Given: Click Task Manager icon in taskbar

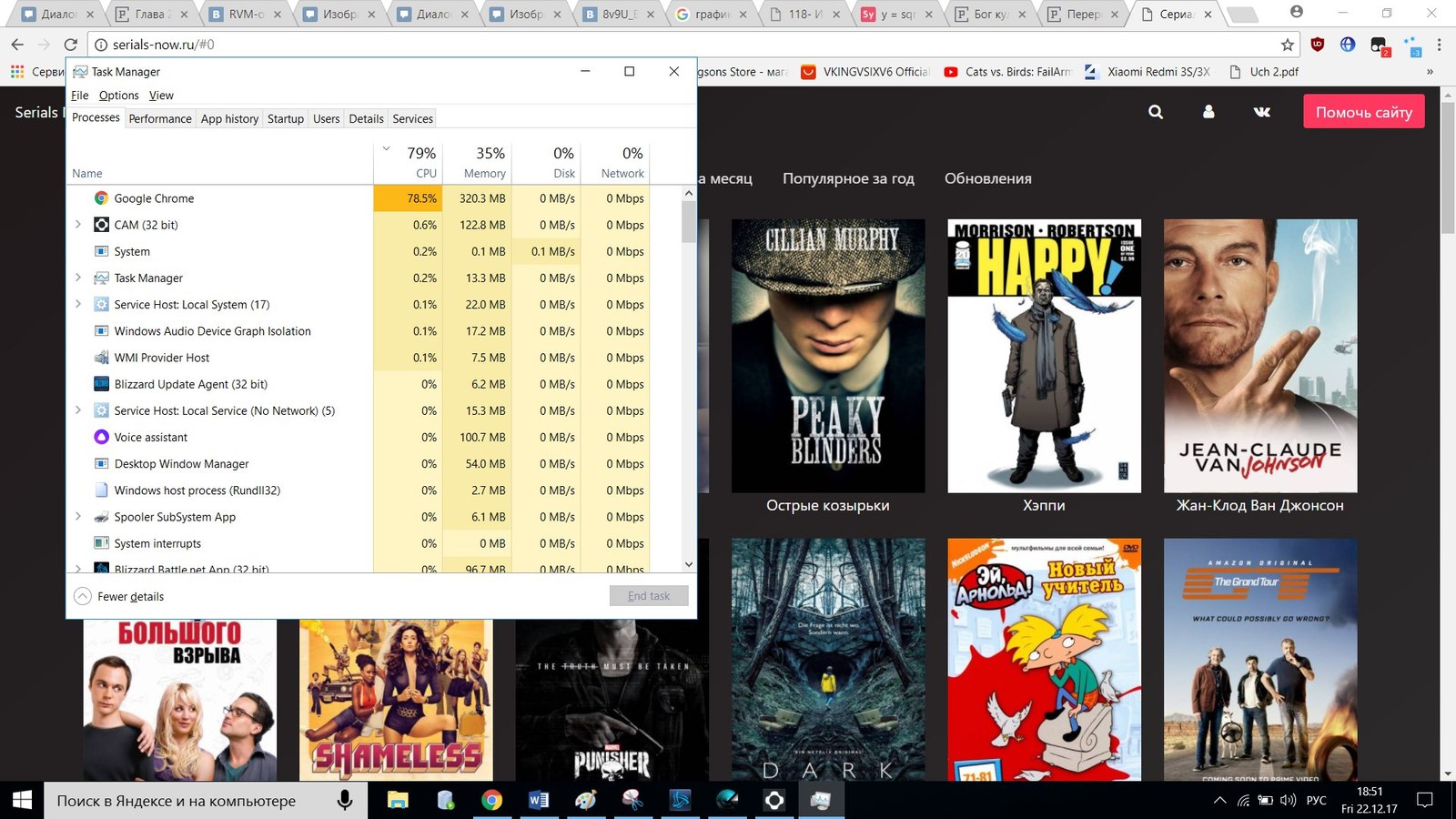Looking at the screenshot, I should 820,800.
